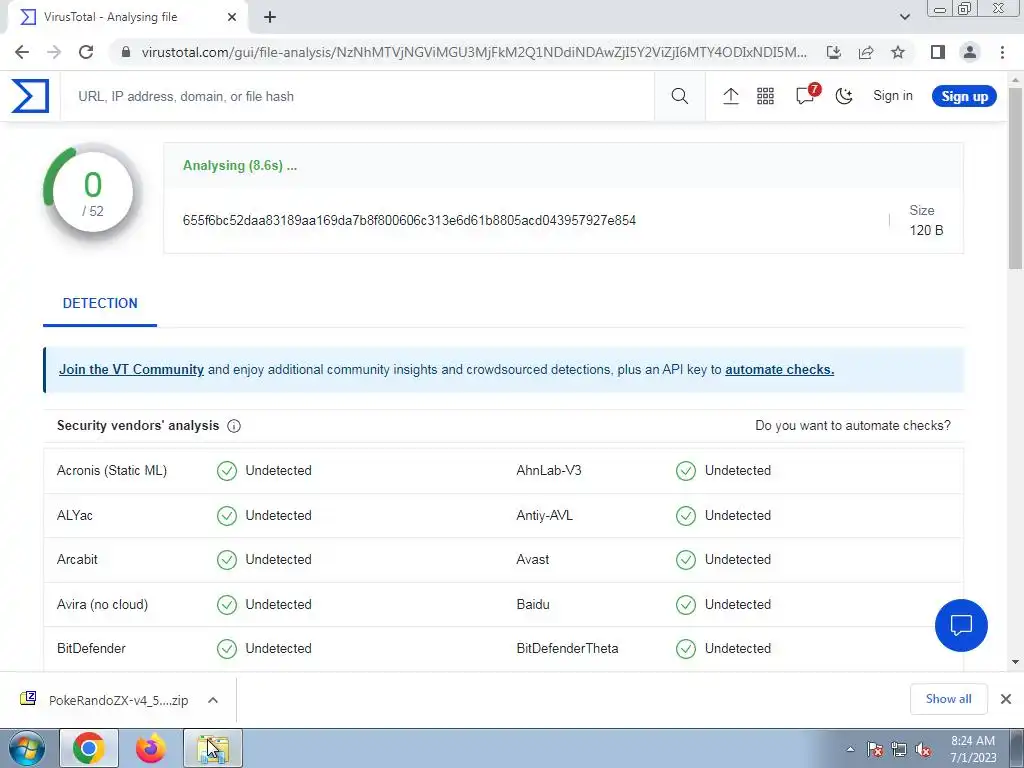1024x768 pixels.
Task: Click the Undetected checkmark for BitDefender
Action: [227, 648]
